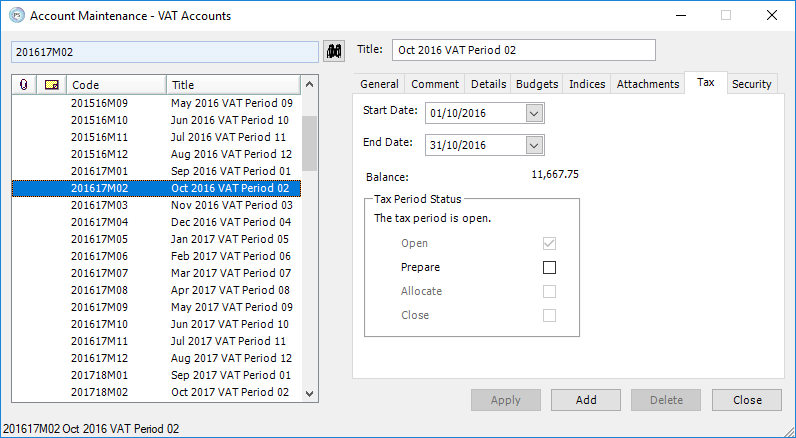The image size is (796, 438).
Task: Open the End Date dropdown calendar
Action: tap(534, 146)
